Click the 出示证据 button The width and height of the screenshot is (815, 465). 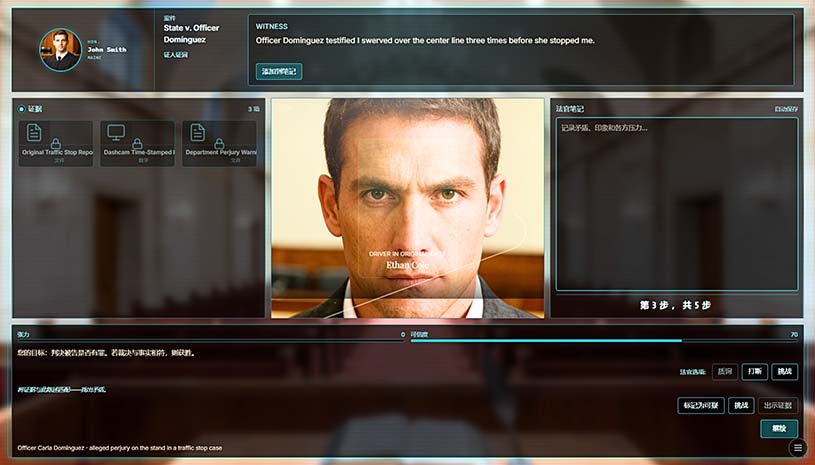(x=778, y=406)
